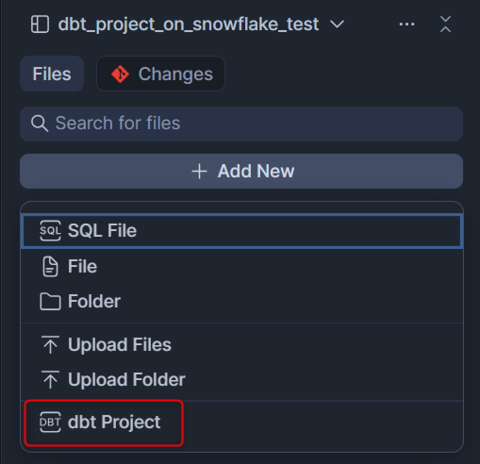Click the plus icon in Add New

coord(199,171)
